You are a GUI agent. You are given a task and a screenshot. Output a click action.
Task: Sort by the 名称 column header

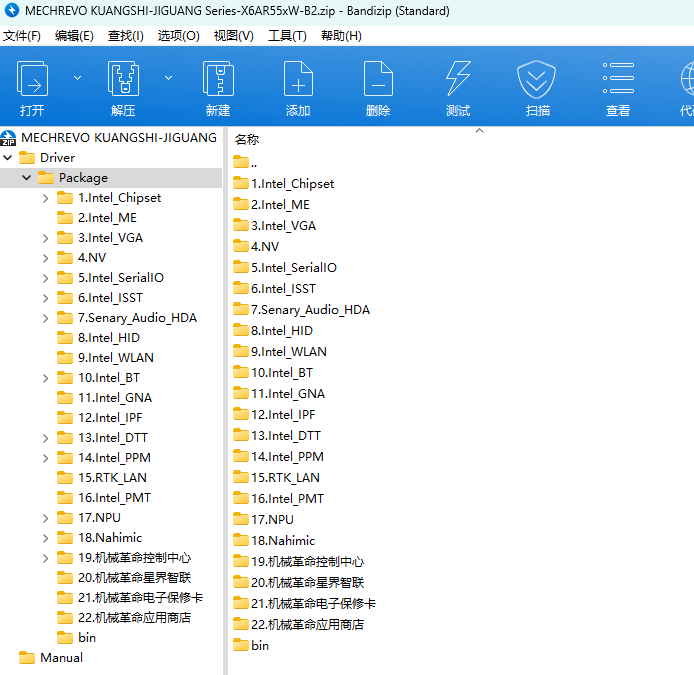click(x=247, y=139)
